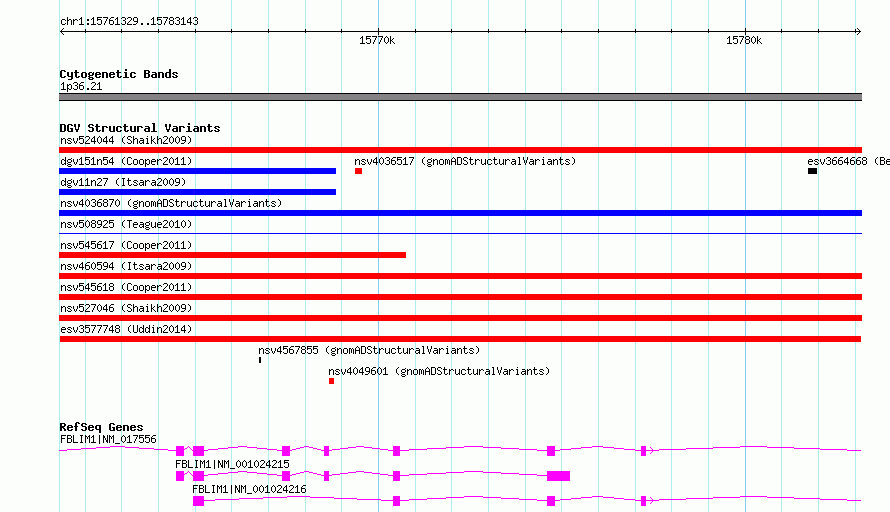Open the esv3664668 variant label
Image resolution: width=890 pixels, height=512 pixels.
click(x=849, y=161)
